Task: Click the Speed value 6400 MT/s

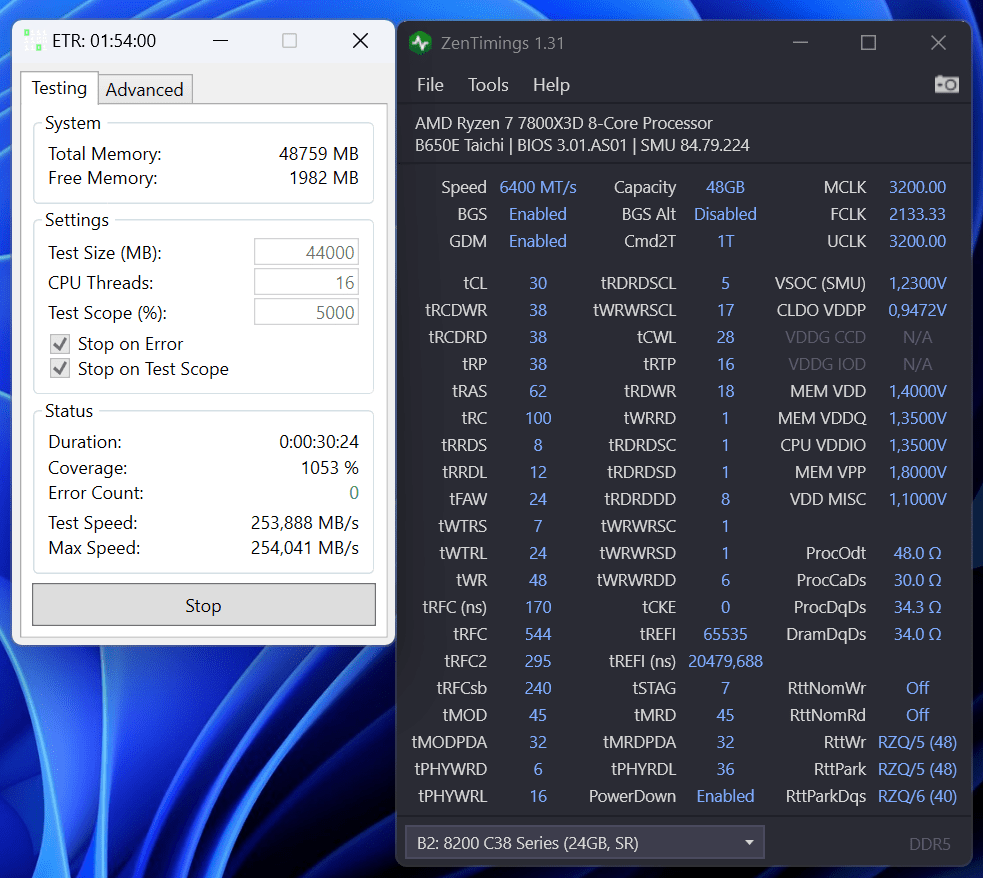Action: tap(538, 187)
